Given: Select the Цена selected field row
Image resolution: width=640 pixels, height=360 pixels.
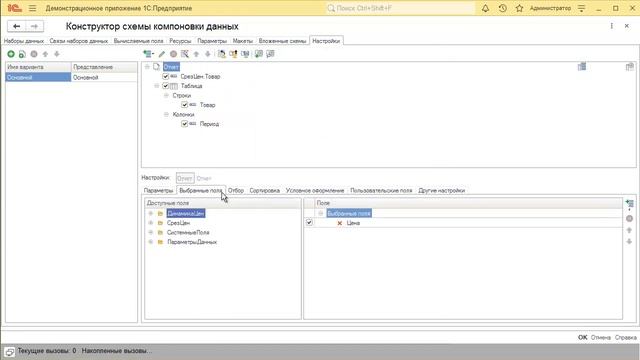Looking at the screenshot, I should coord(463,223).
